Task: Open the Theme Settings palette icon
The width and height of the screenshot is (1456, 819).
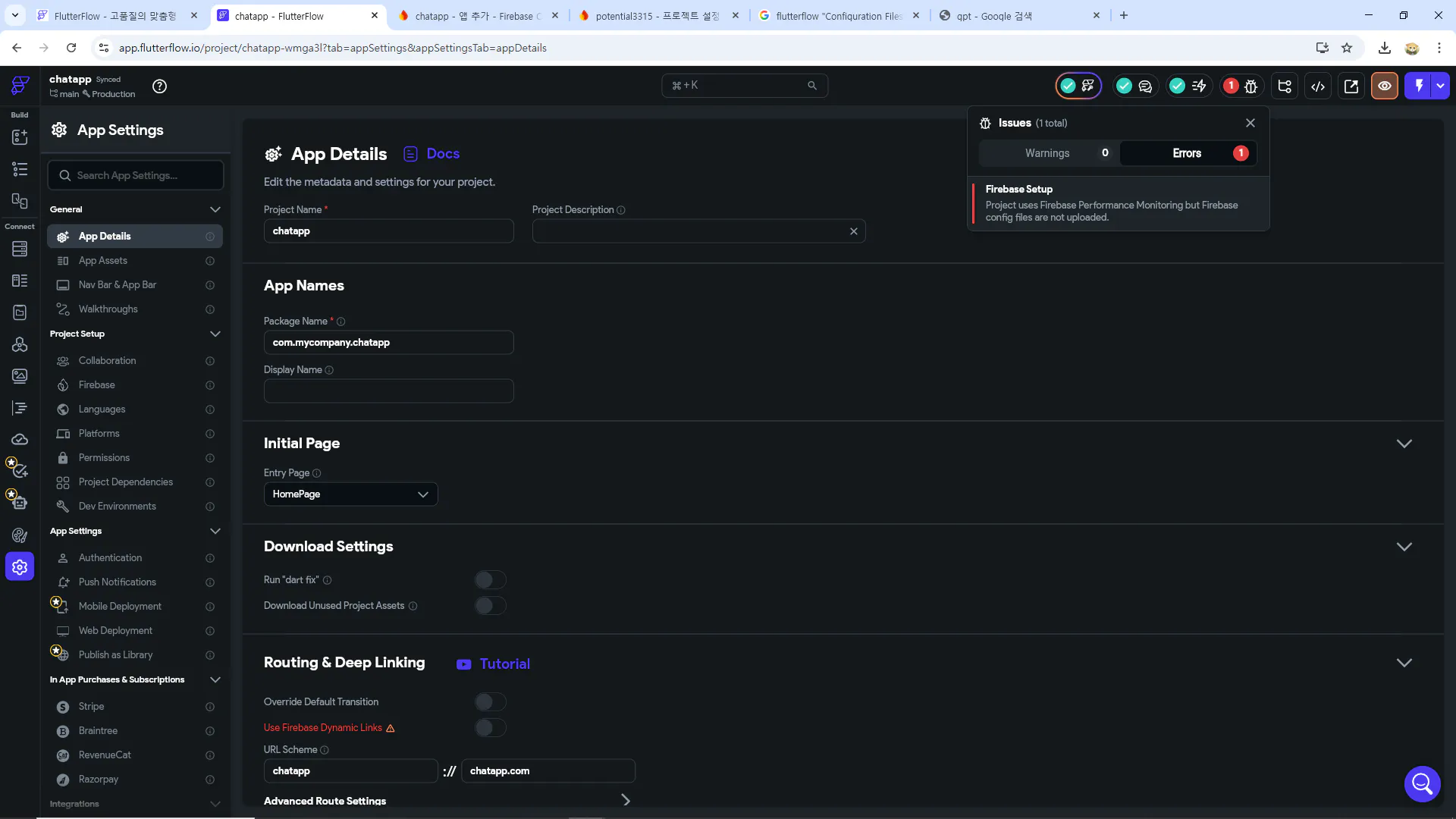Action: pyautogui.click(x=20, y=535)
